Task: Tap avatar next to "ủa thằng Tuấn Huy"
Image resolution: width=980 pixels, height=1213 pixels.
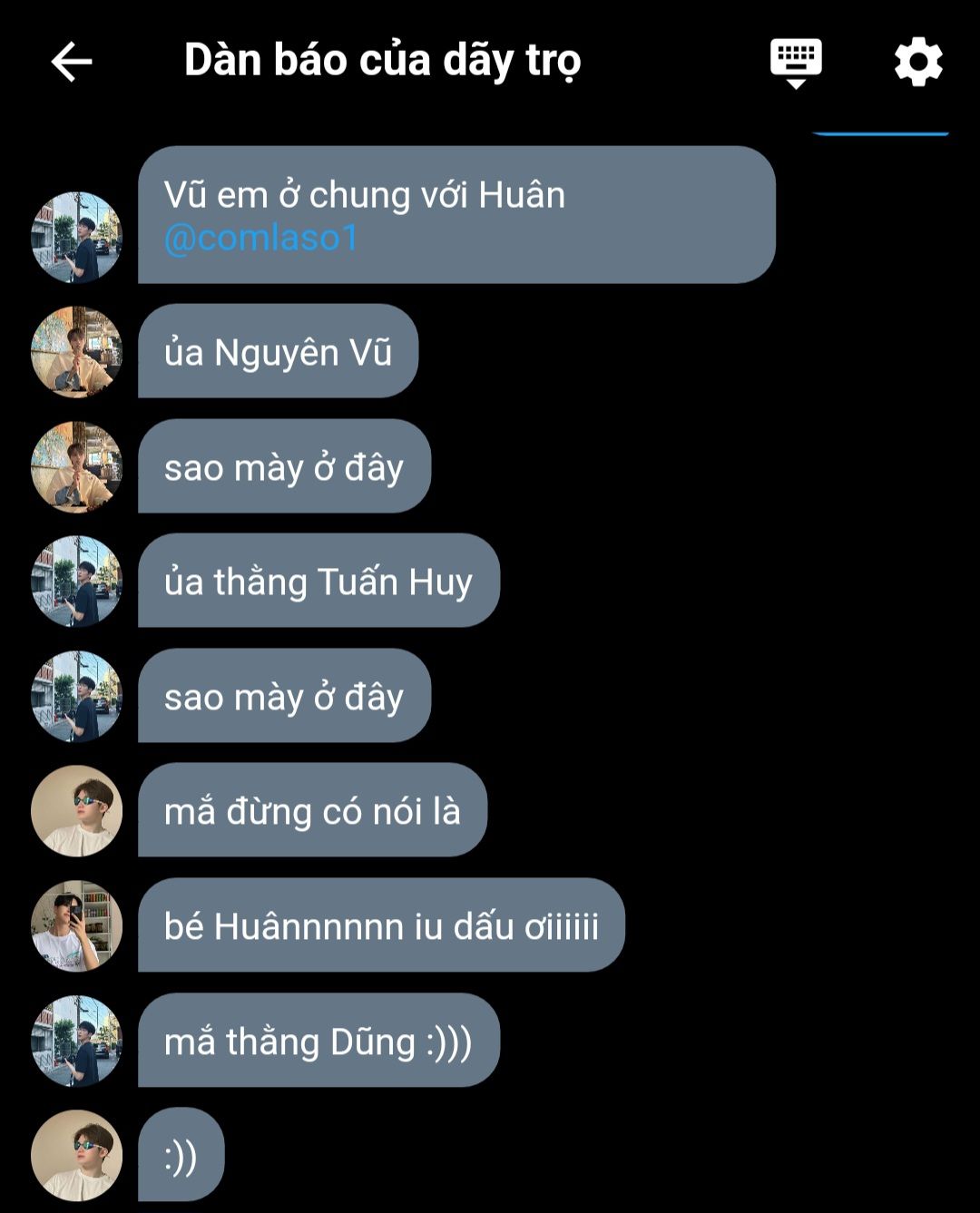Action: (x=76, y=582)
